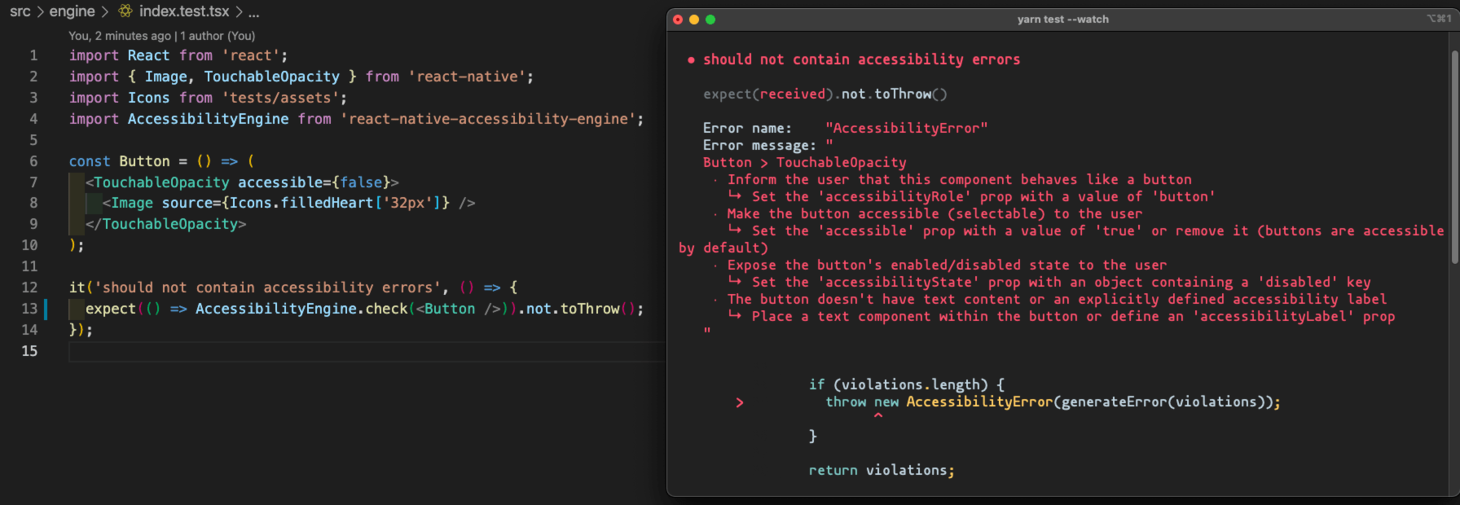Click the red arrow marker beside the throw line
Viewport: 1460px width, 505px height.
pyautogui.click(x=739, y=402)
